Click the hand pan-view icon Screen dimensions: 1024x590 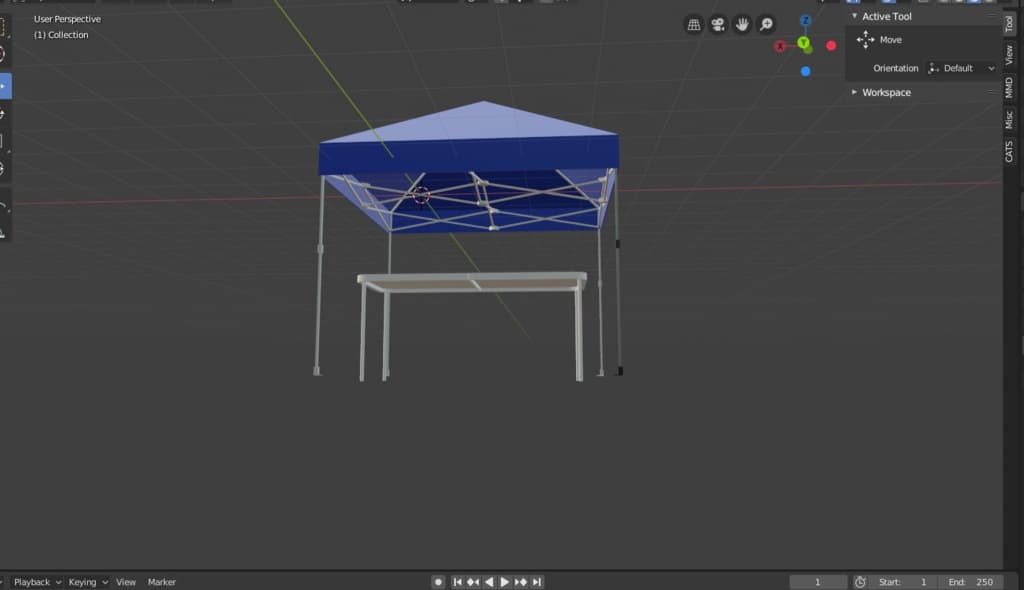(x=742, y=25)
